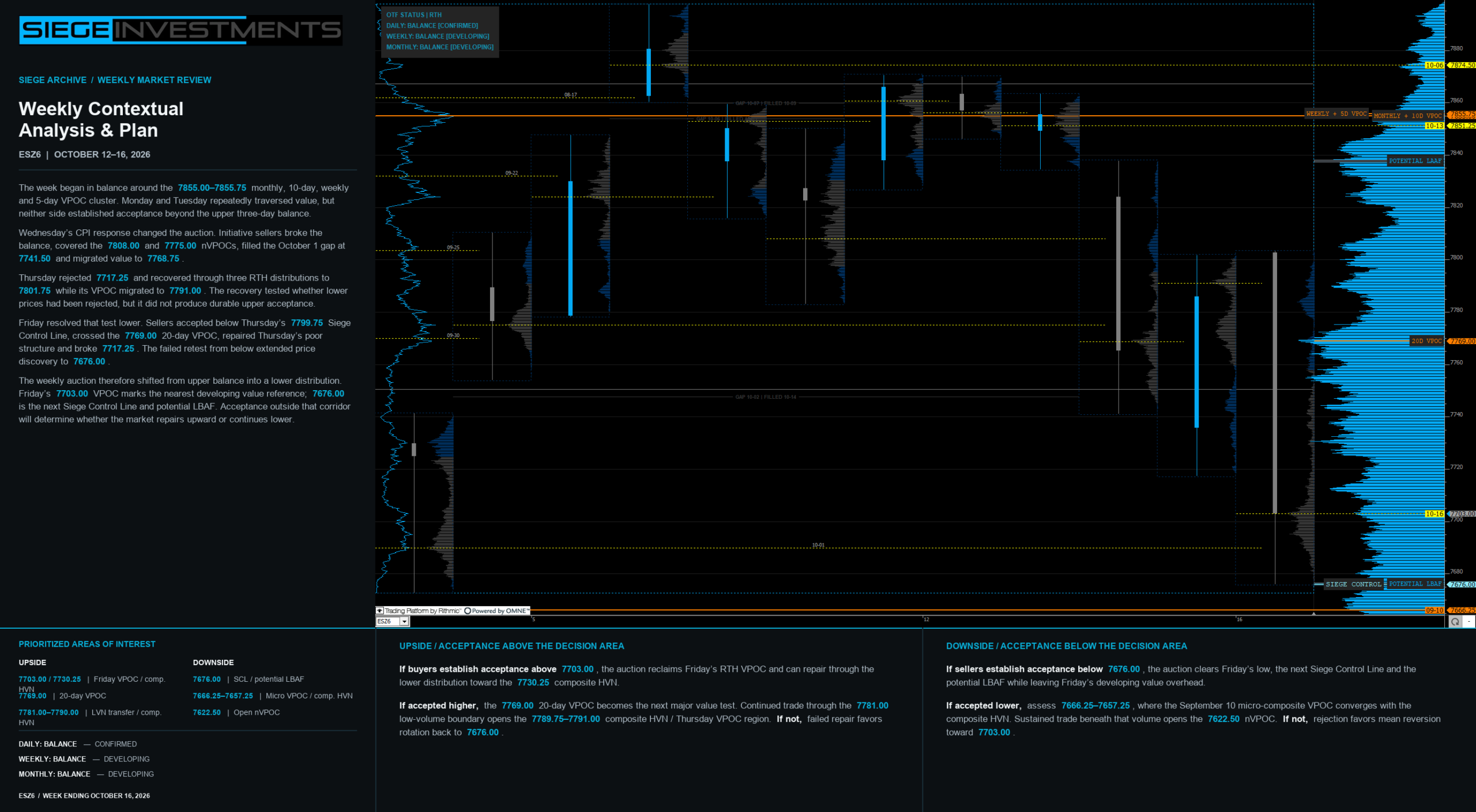
Task: Click the 10-16 yellow date tag
Action: (1434, 514)
